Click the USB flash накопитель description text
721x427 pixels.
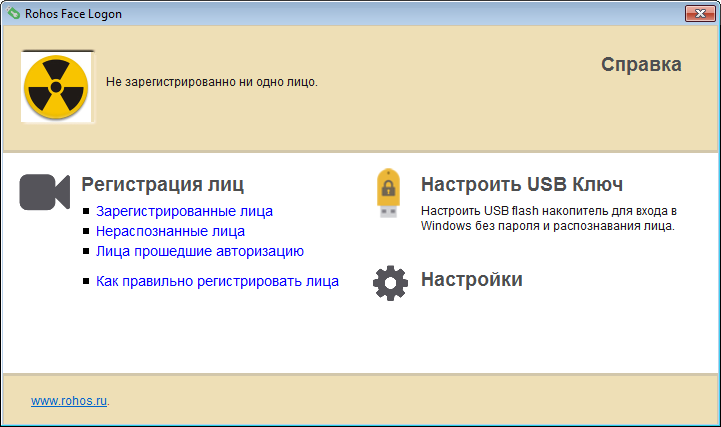[549, 218]
